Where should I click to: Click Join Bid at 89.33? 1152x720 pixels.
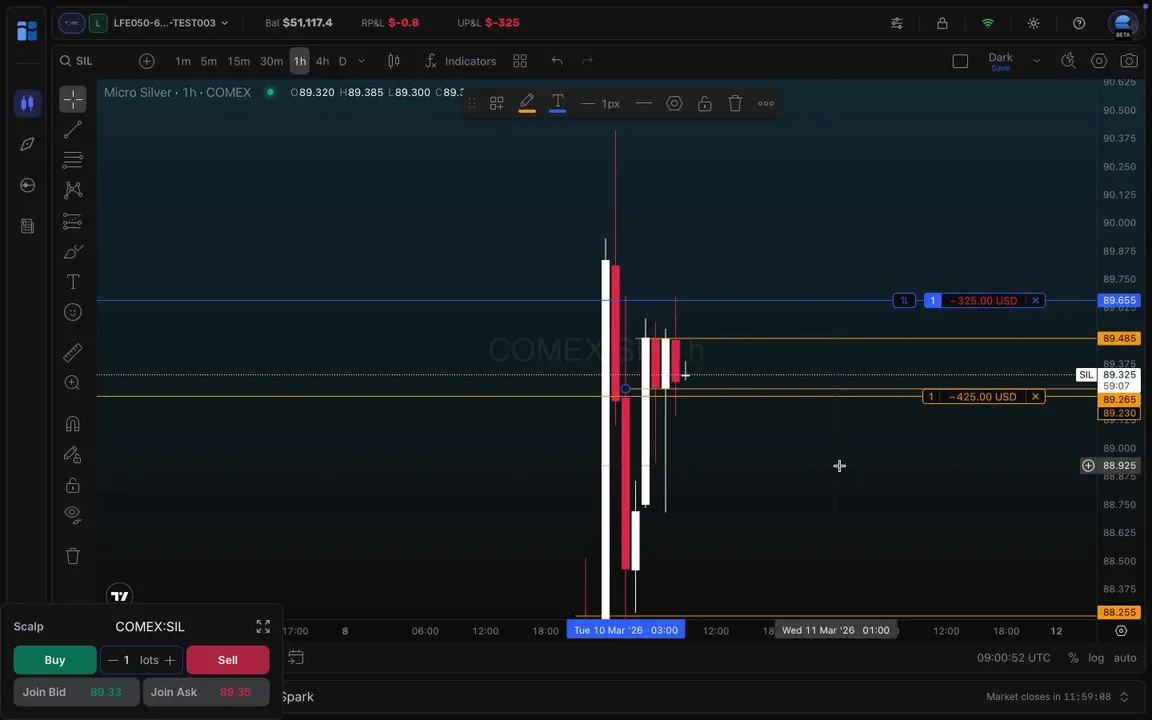[76, 692]
